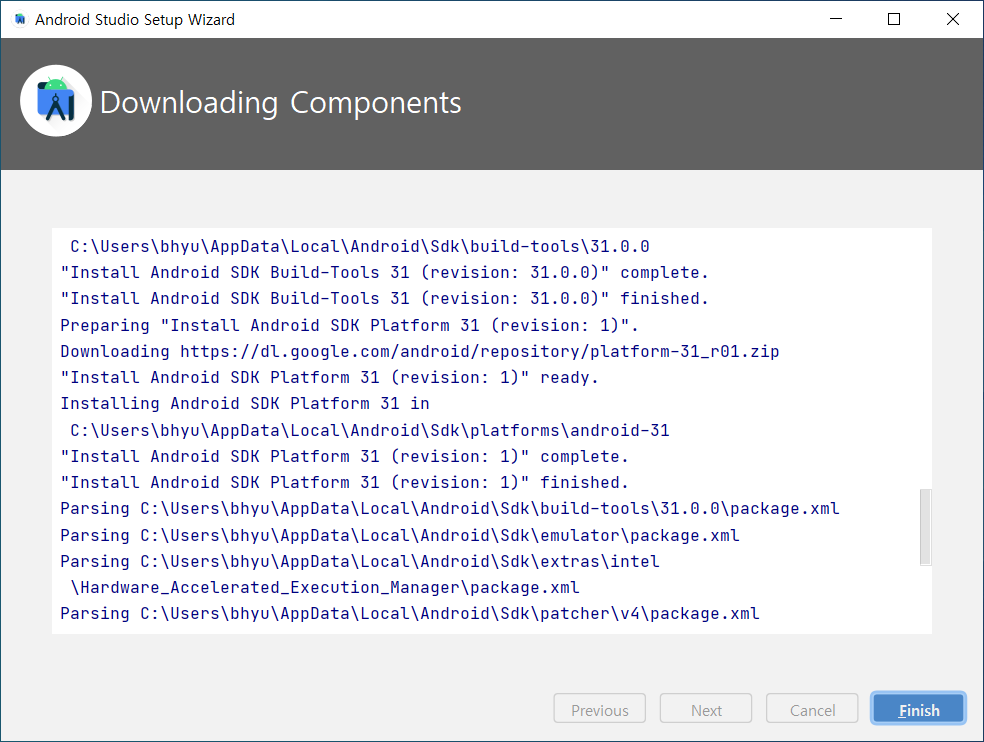Click the Android Studio logo in header
Image resolution: width=984 pixels, height=742 pixels.
tap(56, 100)
